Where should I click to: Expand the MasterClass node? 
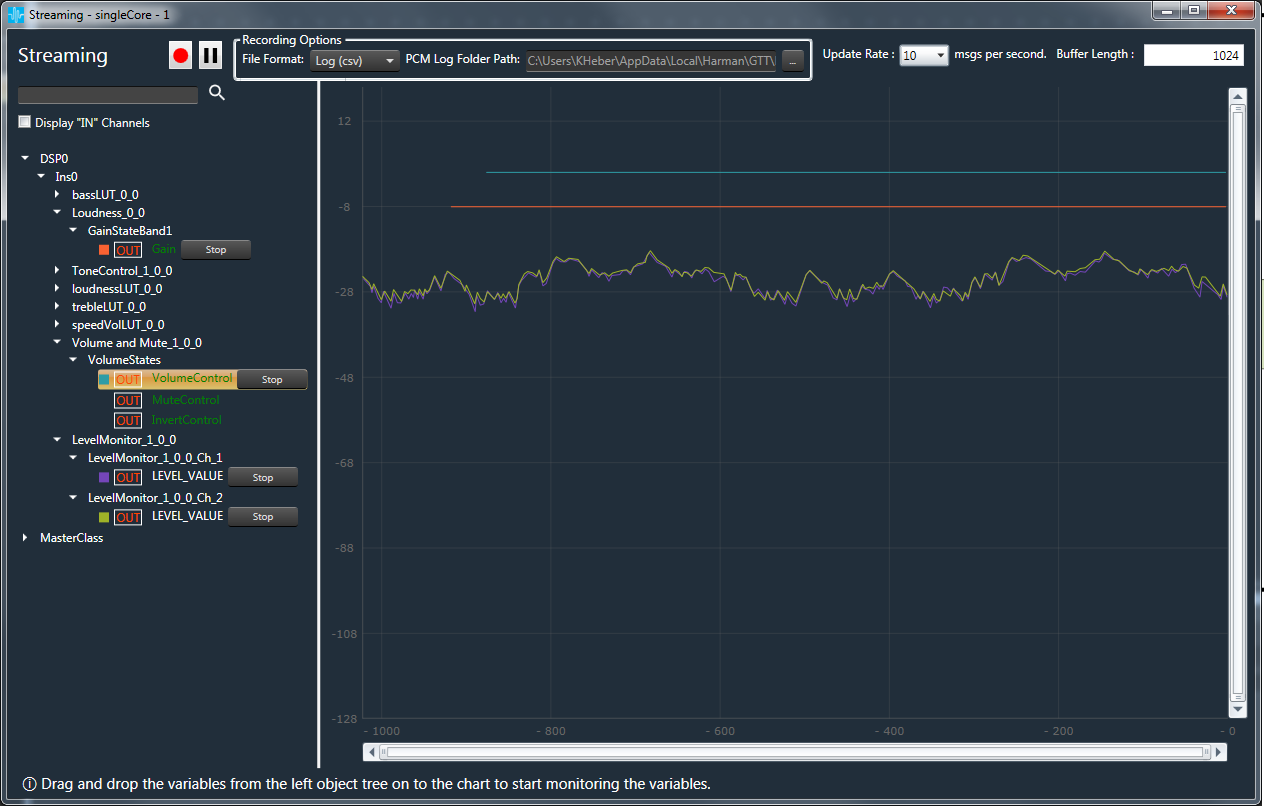[x=25, y=537]
